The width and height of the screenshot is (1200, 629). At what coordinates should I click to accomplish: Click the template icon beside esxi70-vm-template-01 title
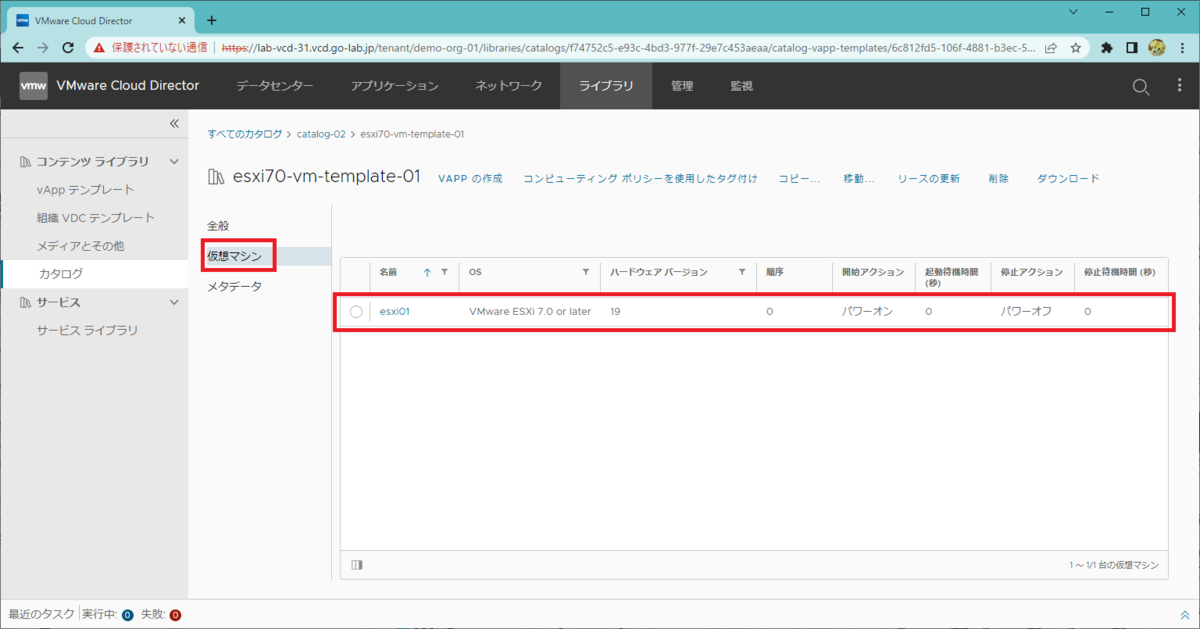pos(216,177)
